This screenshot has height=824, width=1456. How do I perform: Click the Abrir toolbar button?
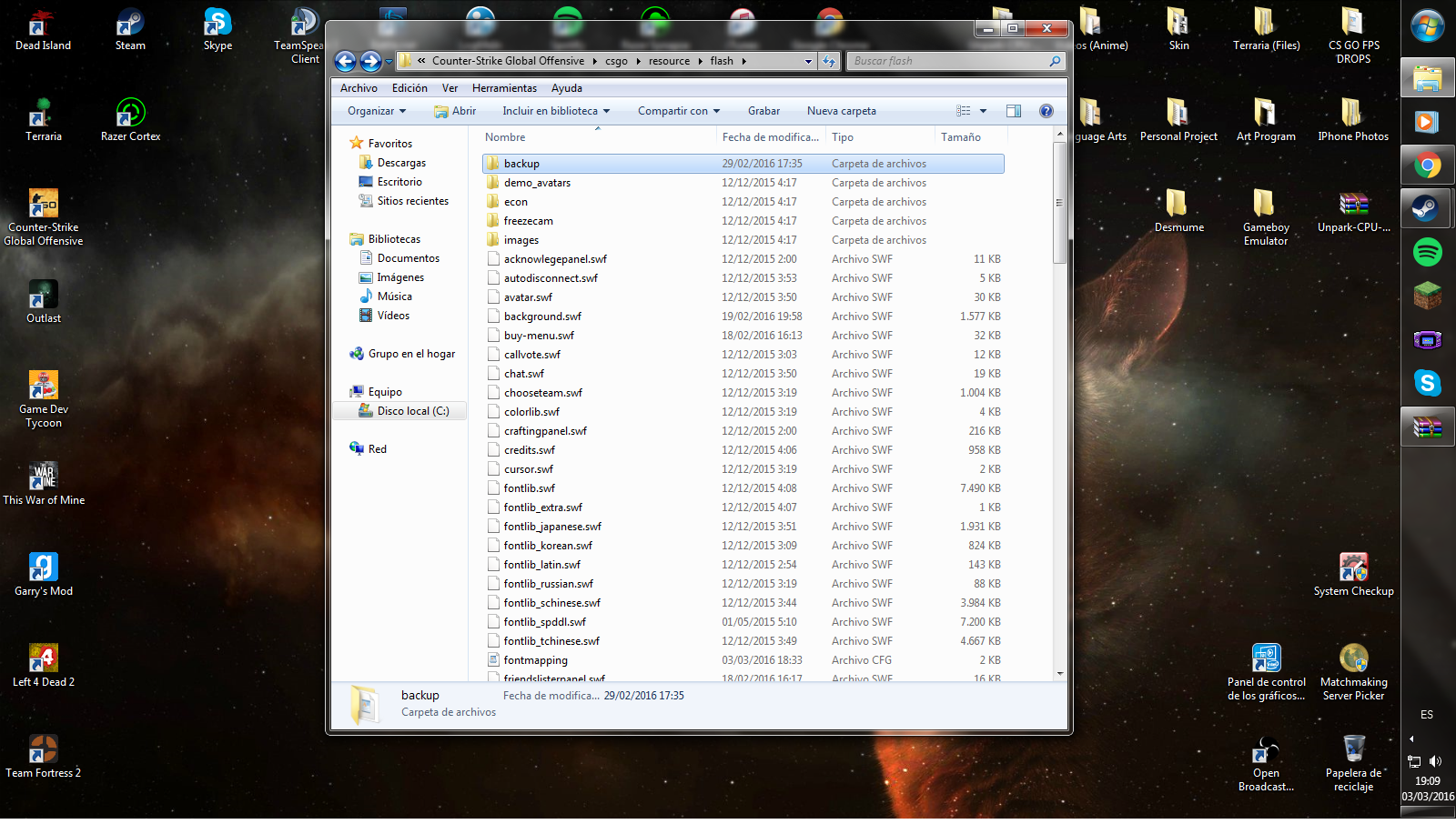point(455,111)
